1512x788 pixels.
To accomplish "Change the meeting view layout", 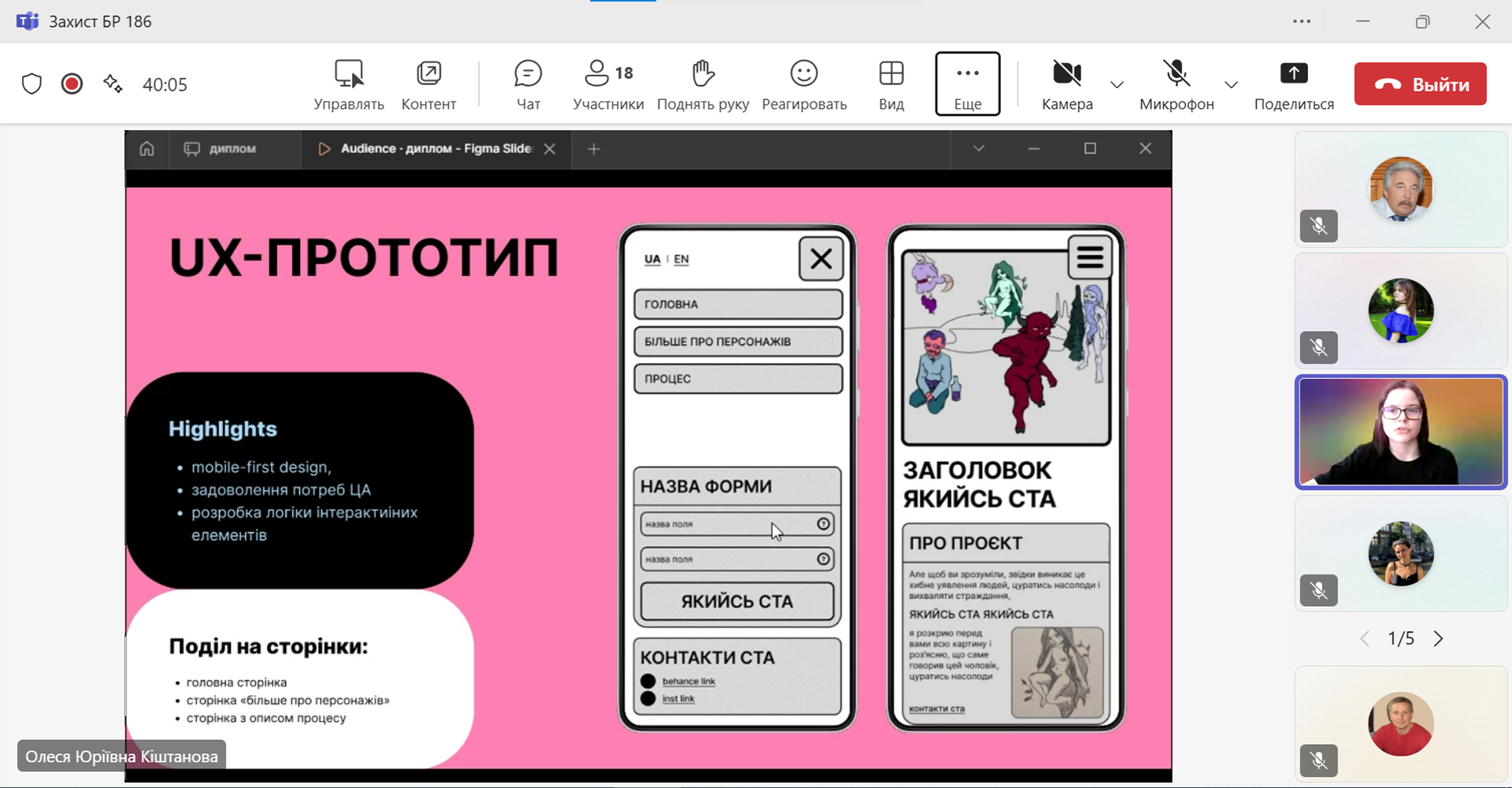I will [x=891, y=84].
